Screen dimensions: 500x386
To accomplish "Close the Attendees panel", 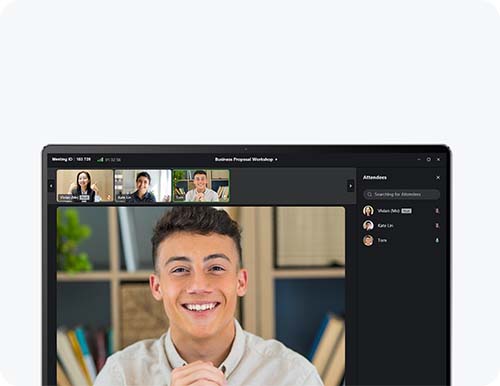I will coord(438,178).
